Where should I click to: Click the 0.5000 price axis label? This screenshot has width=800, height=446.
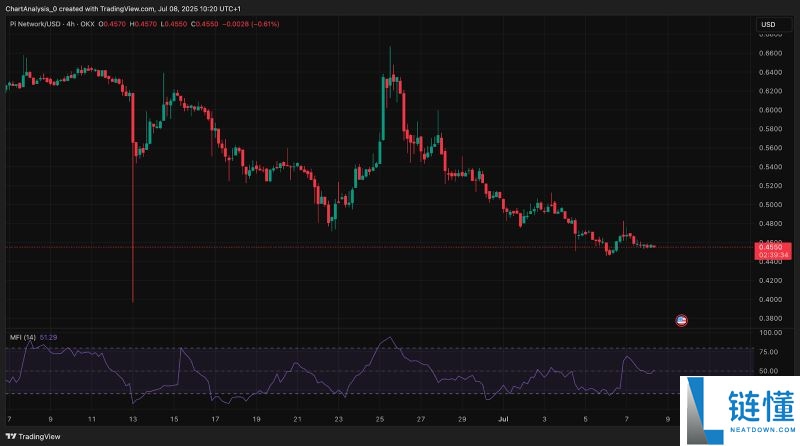[x=769, y=205]
